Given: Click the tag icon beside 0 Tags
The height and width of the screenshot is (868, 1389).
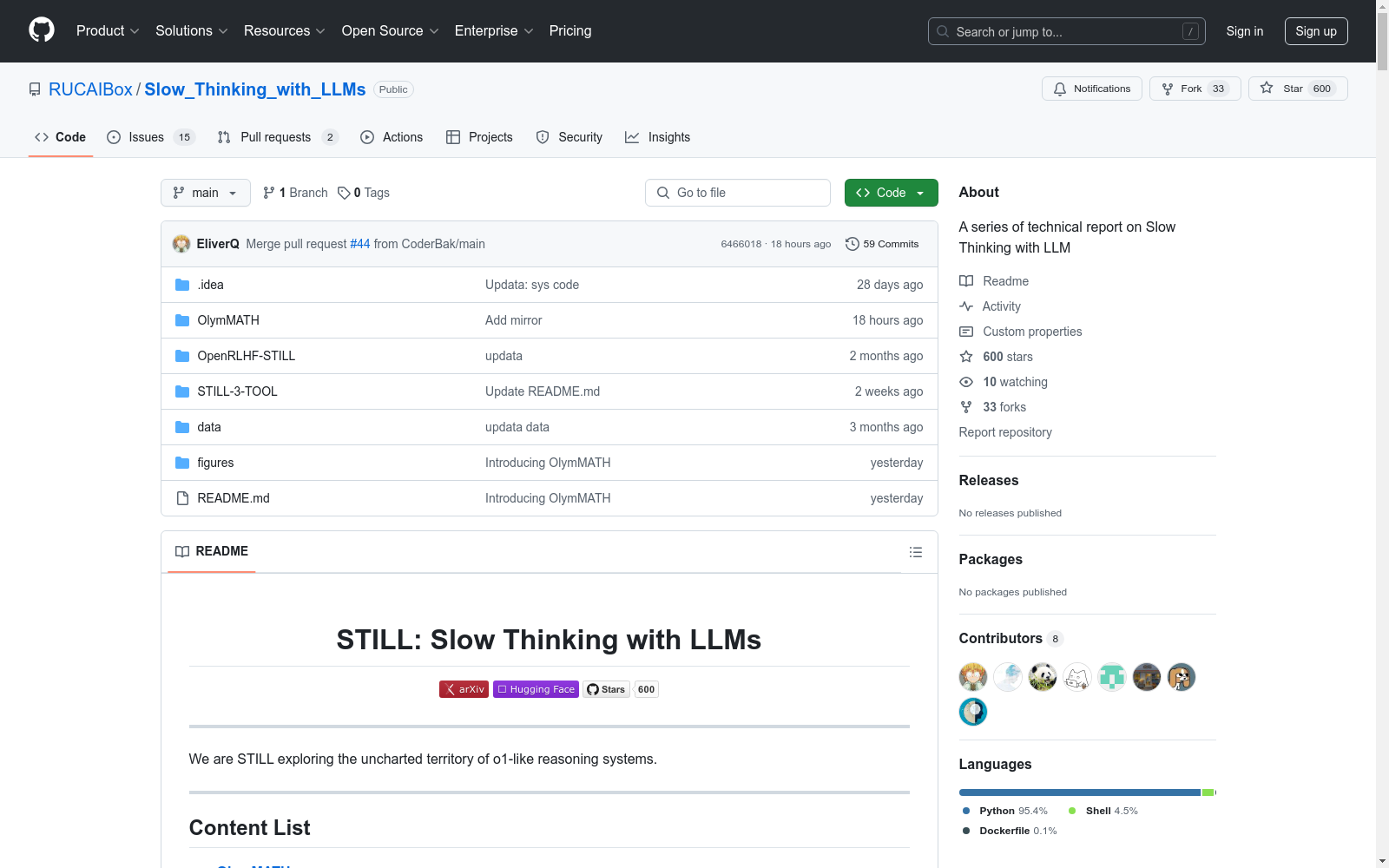Looking at the screenshot, I should (x=344, y=193).
